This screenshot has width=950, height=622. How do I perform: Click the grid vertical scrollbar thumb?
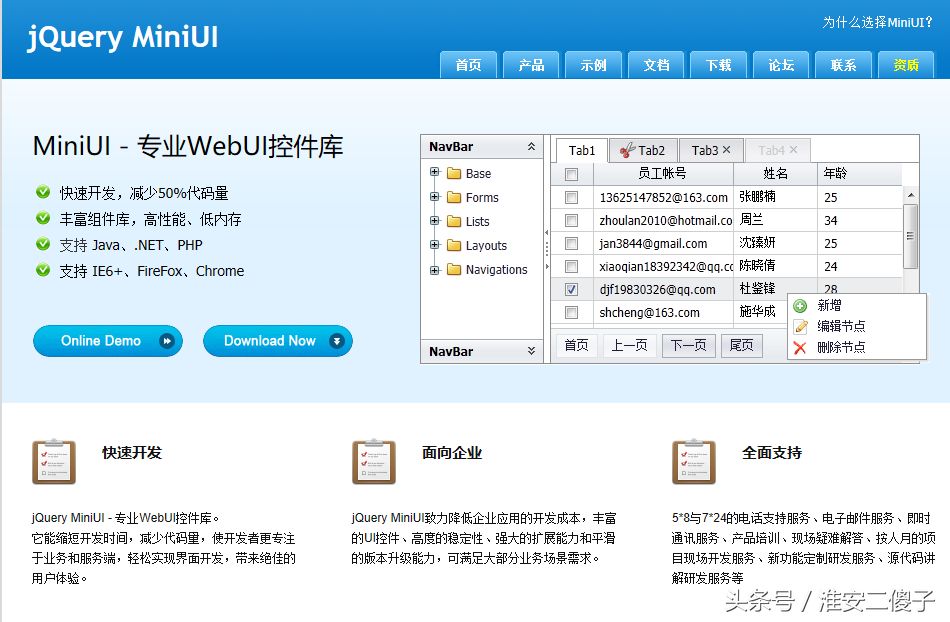(910, 236)
